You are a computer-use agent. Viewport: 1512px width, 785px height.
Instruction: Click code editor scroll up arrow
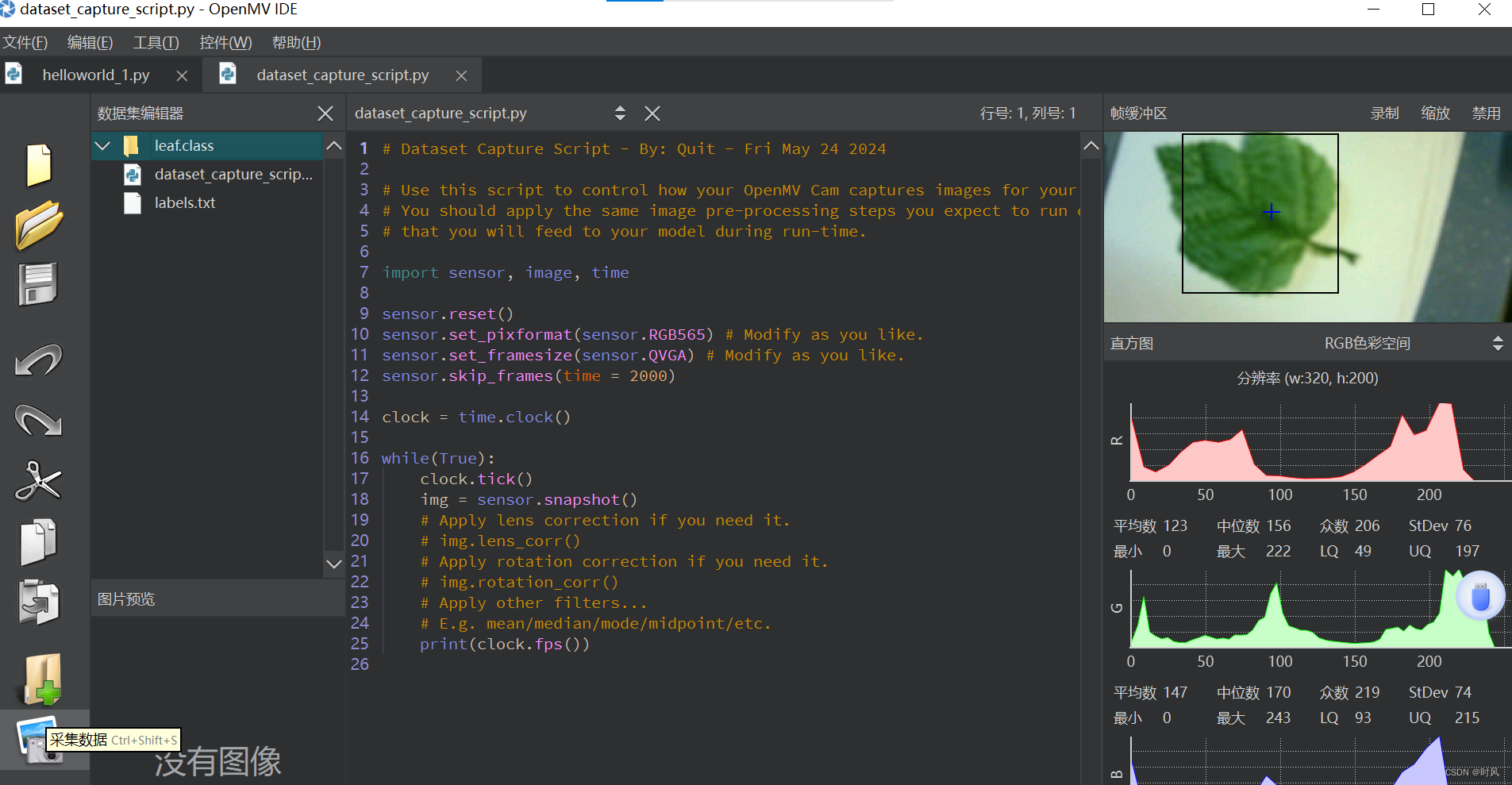click(1091, 146)
